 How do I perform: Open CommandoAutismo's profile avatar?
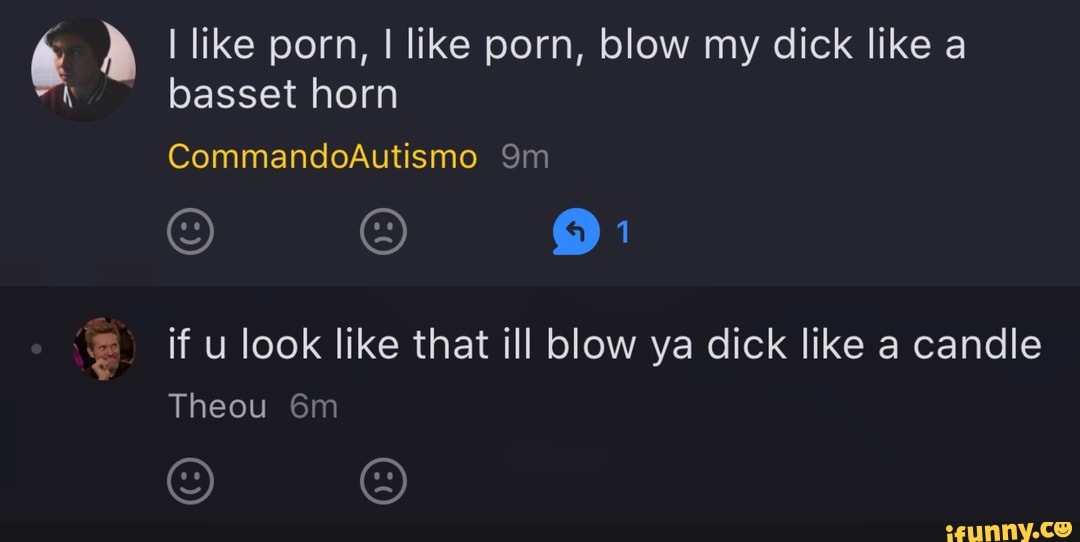[x=83, y=70]
